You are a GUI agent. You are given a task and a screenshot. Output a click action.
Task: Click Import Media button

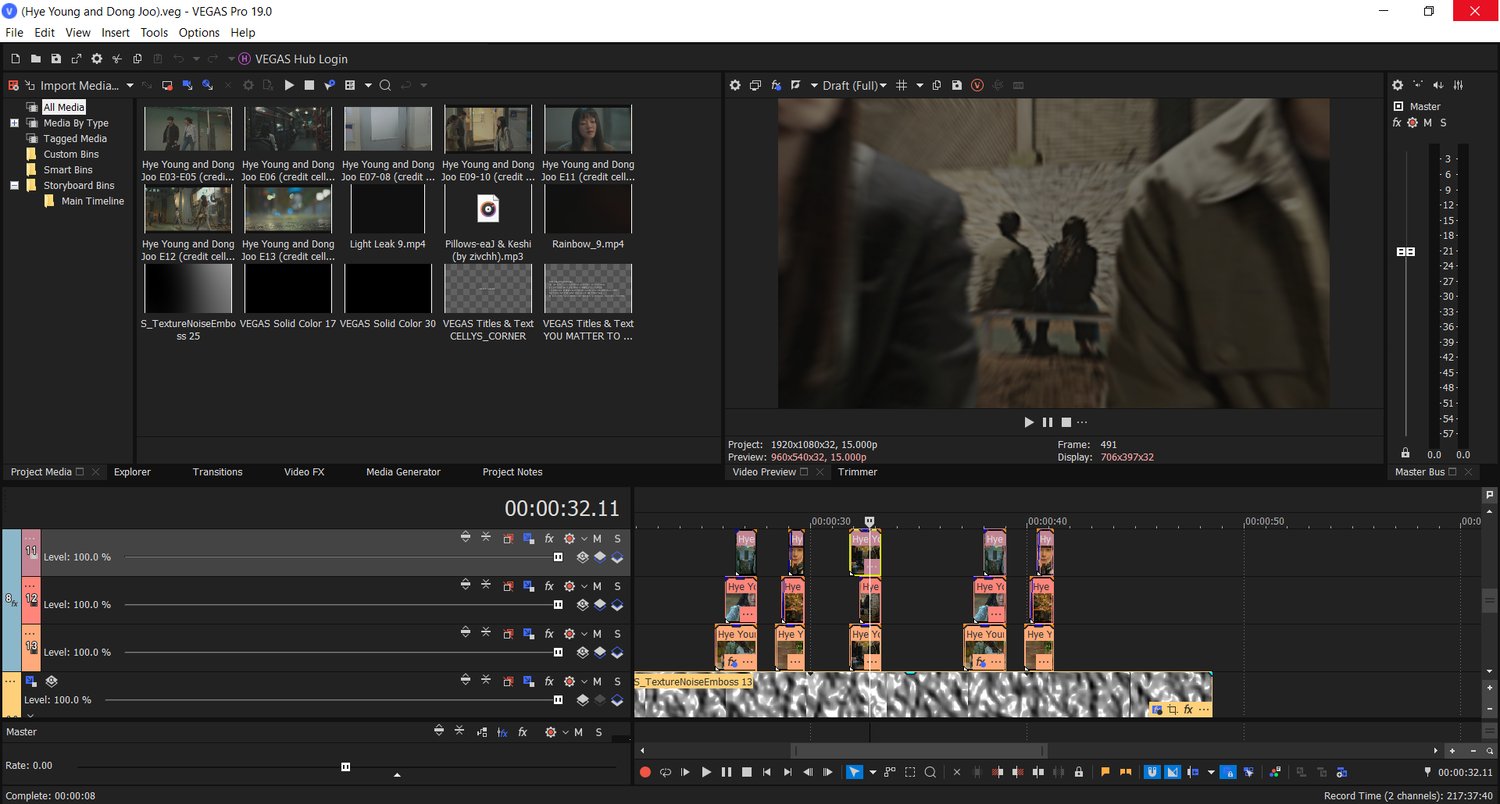[72, 86]
